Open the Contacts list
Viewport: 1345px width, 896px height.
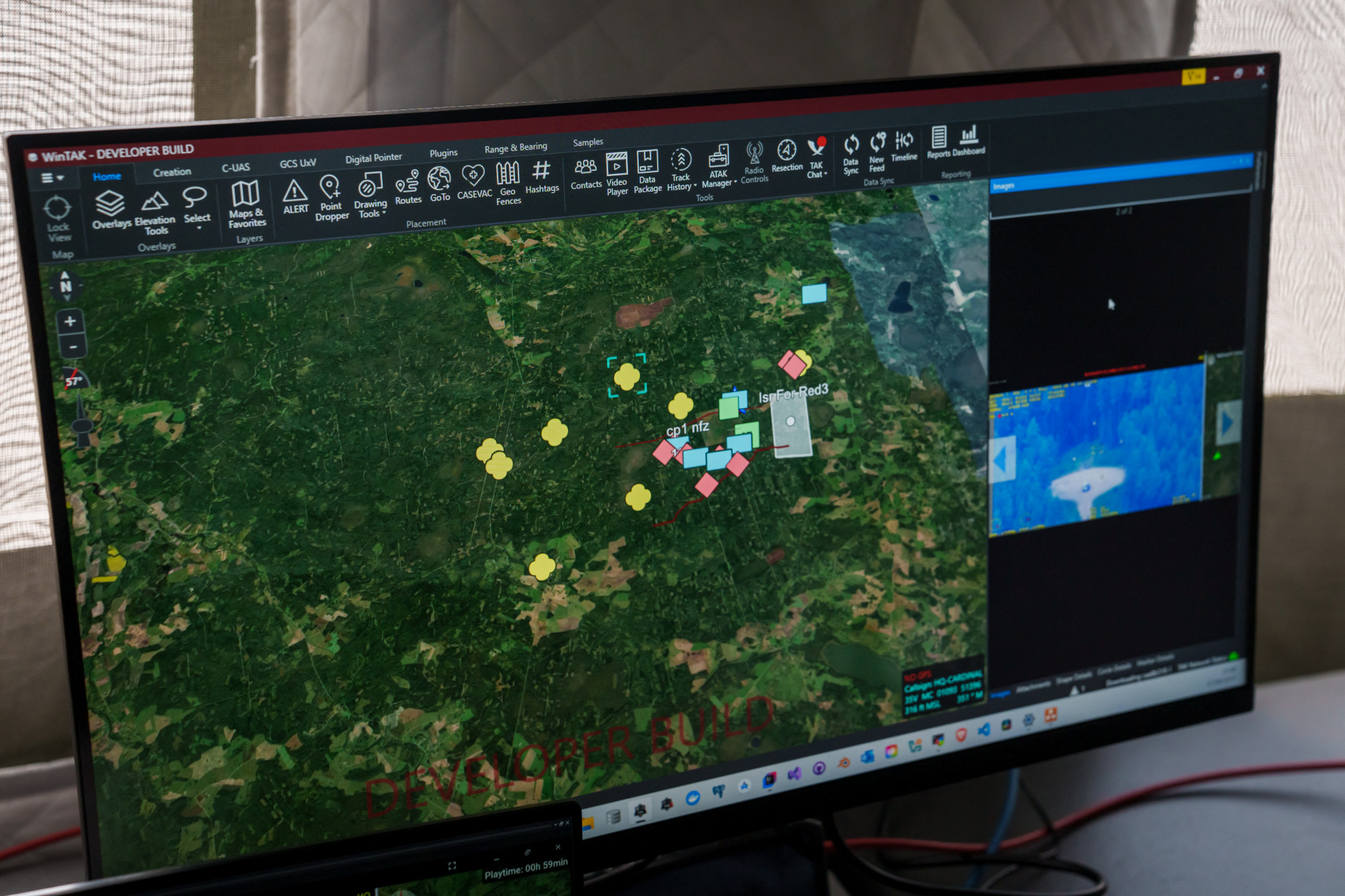(586, 174)
